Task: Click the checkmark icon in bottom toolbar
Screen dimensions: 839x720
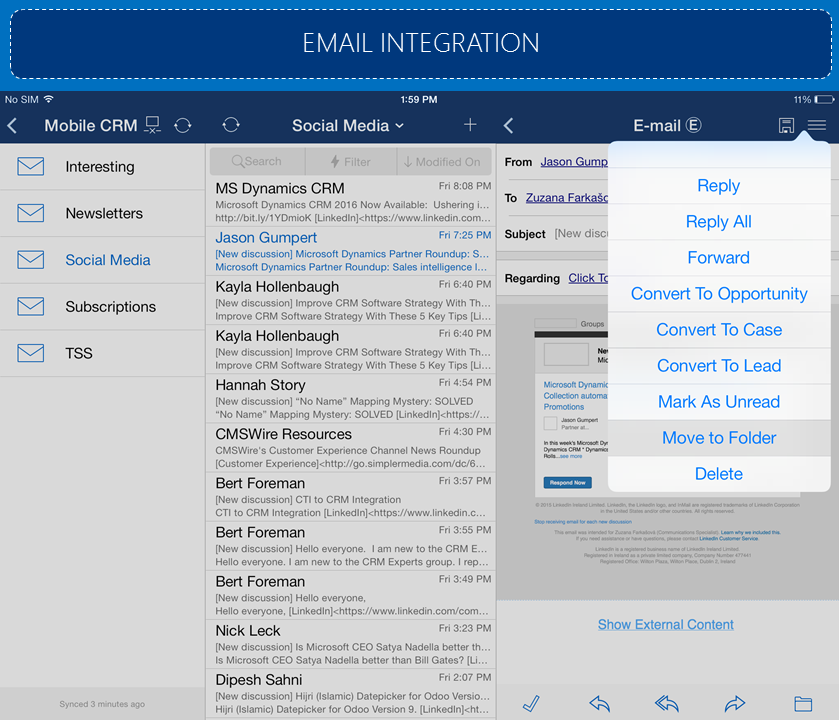Action: tap(531, 703)
